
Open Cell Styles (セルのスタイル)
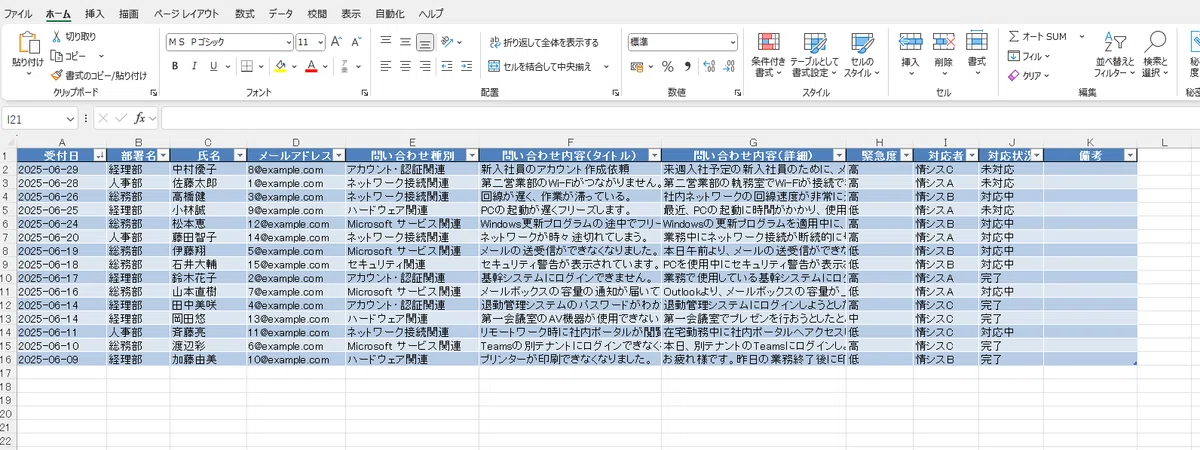coord(860,54)
